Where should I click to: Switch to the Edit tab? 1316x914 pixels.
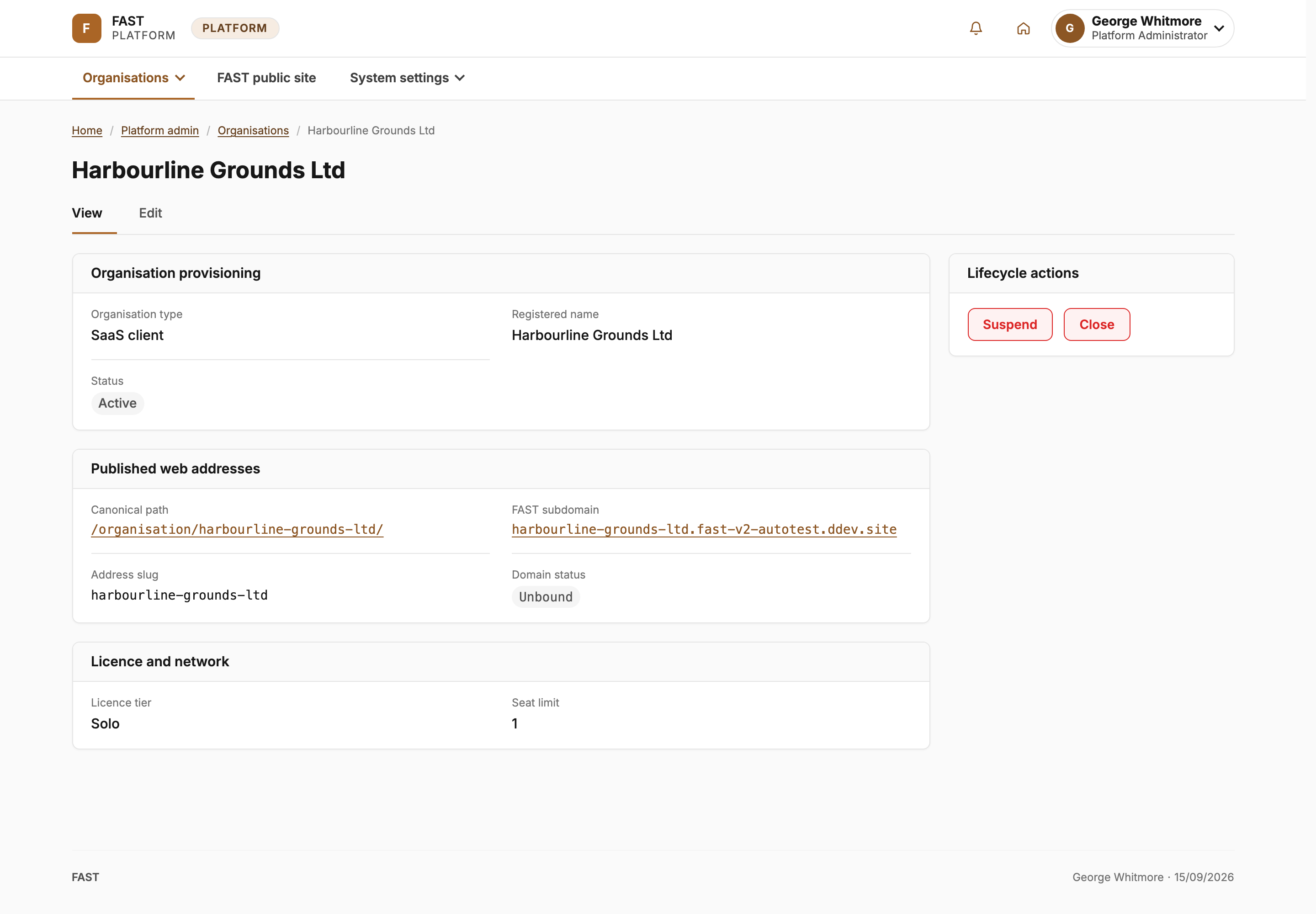151,213
